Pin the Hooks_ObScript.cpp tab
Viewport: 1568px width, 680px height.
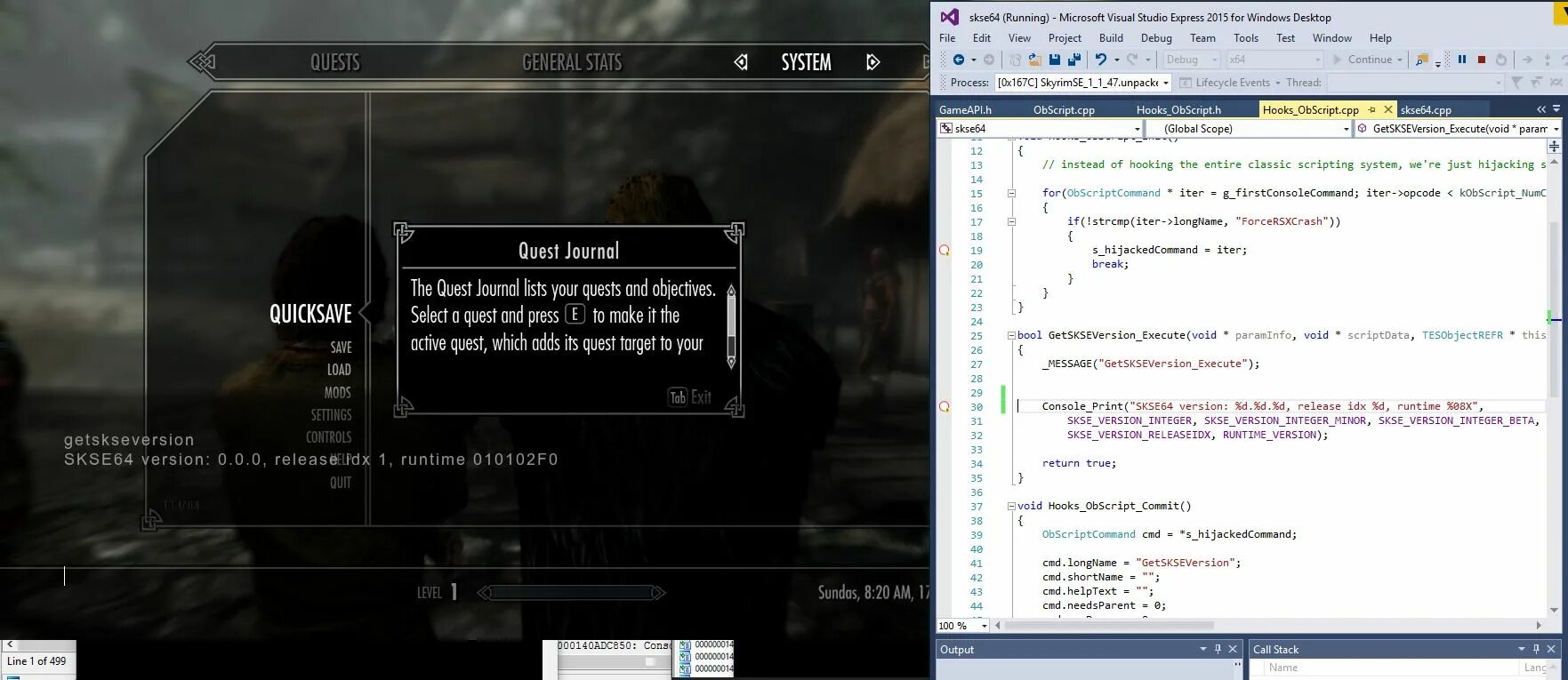[1371, 109]
